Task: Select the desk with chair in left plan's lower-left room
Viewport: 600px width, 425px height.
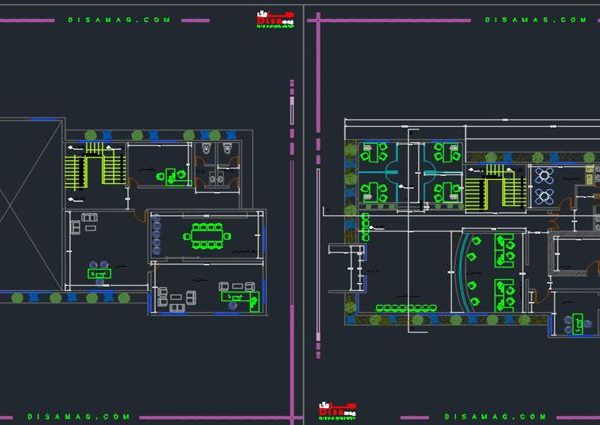Action: click(99, 270)
